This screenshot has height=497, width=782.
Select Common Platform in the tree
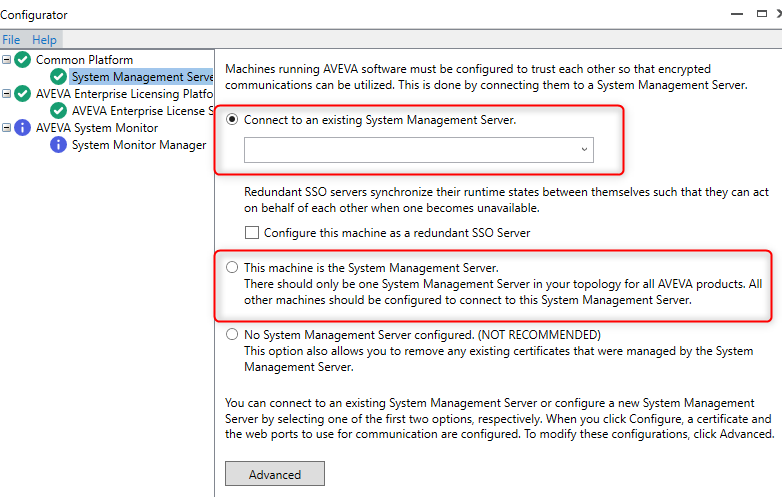tap(84, 60)
